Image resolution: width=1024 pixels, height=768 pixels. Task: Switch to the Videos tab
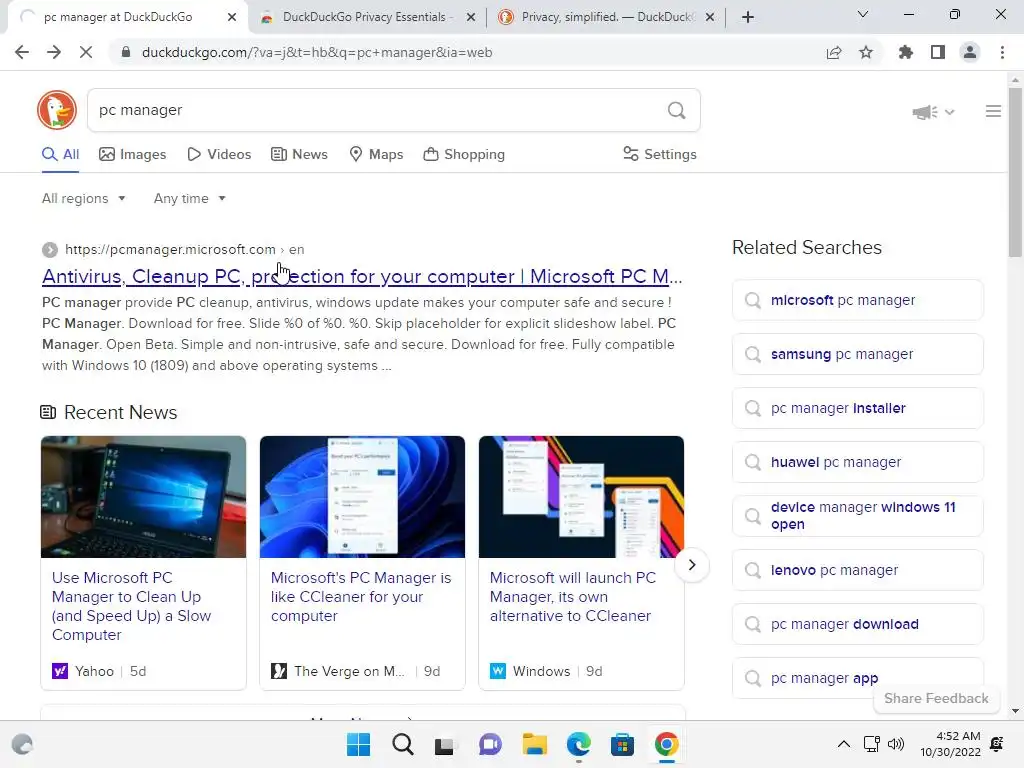[x=219, y=155]
